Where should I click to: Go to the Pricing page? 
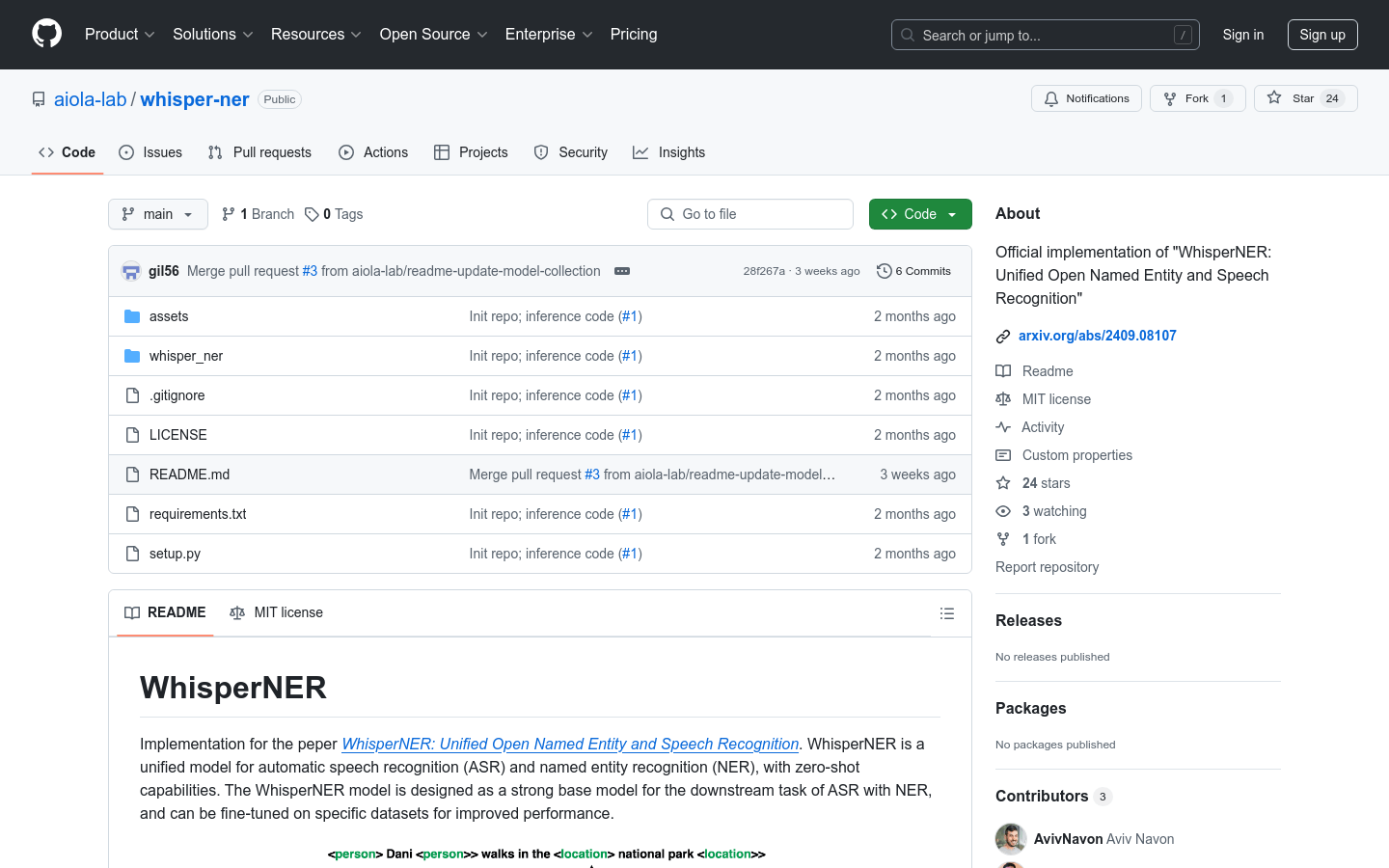(x=634, y=35)
